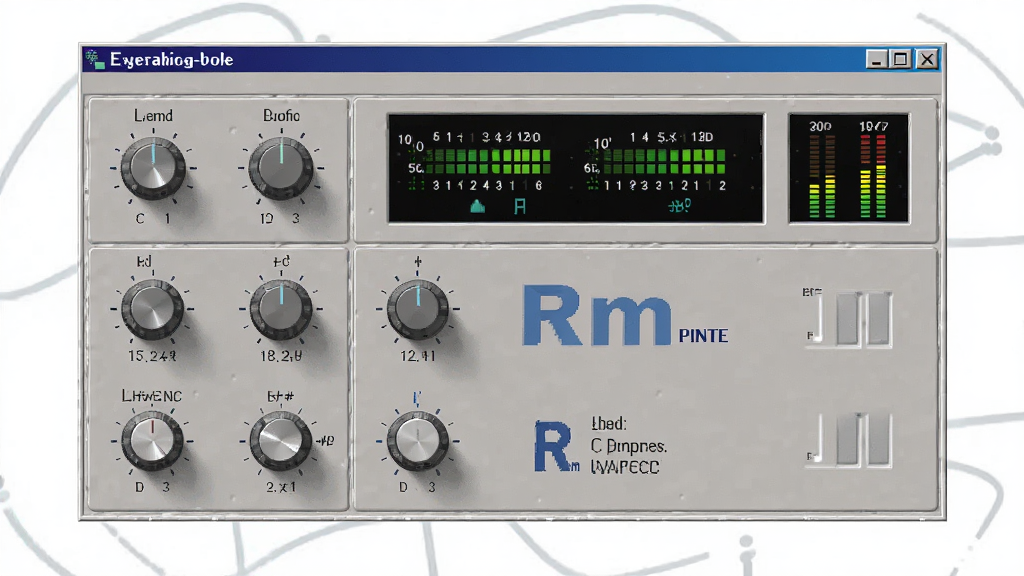Click the 2.x1 value readout

pos(281,487)
